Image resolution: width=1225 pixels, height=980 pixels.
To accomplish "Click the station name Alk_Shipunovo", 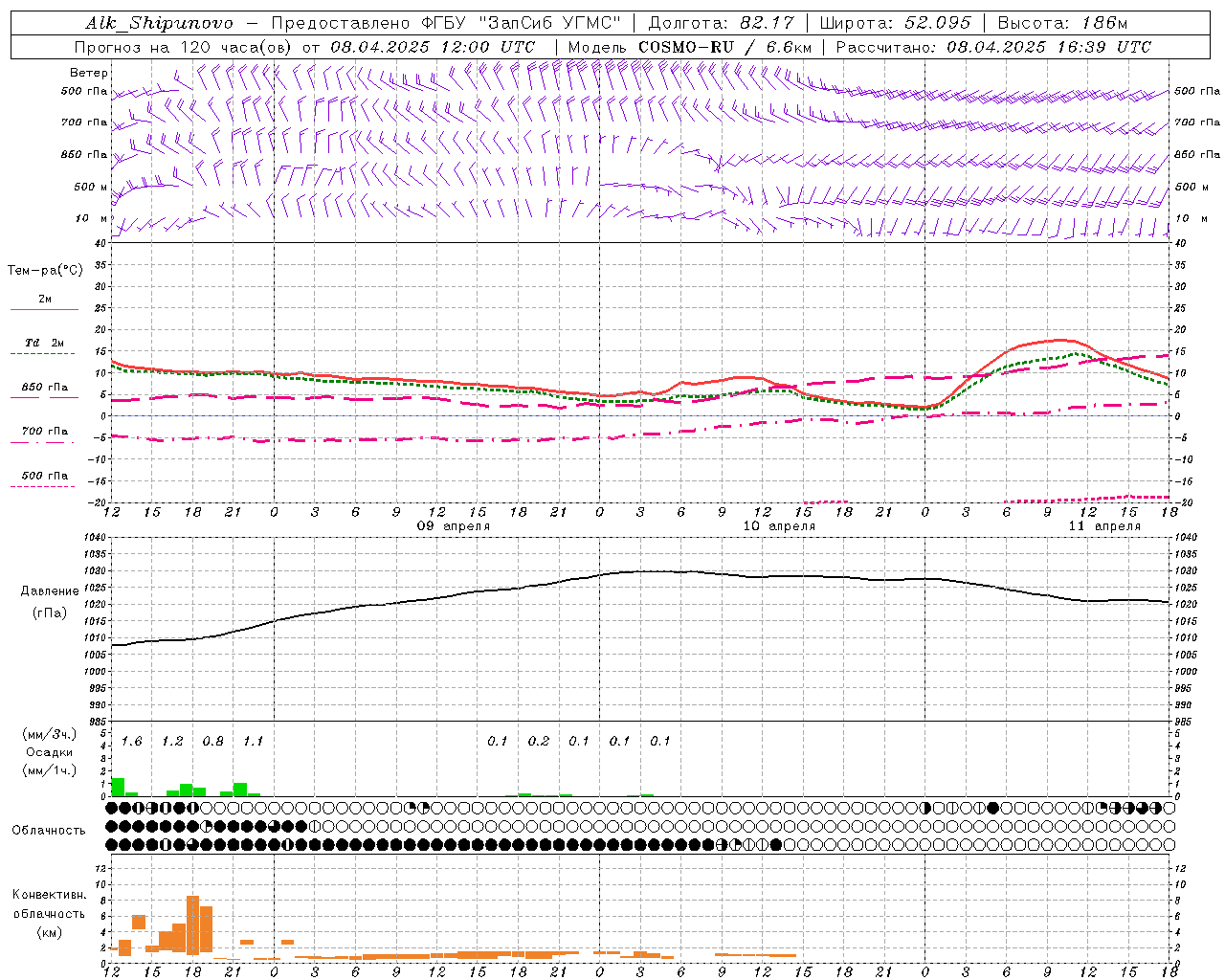I will click(x=160, y=23).
